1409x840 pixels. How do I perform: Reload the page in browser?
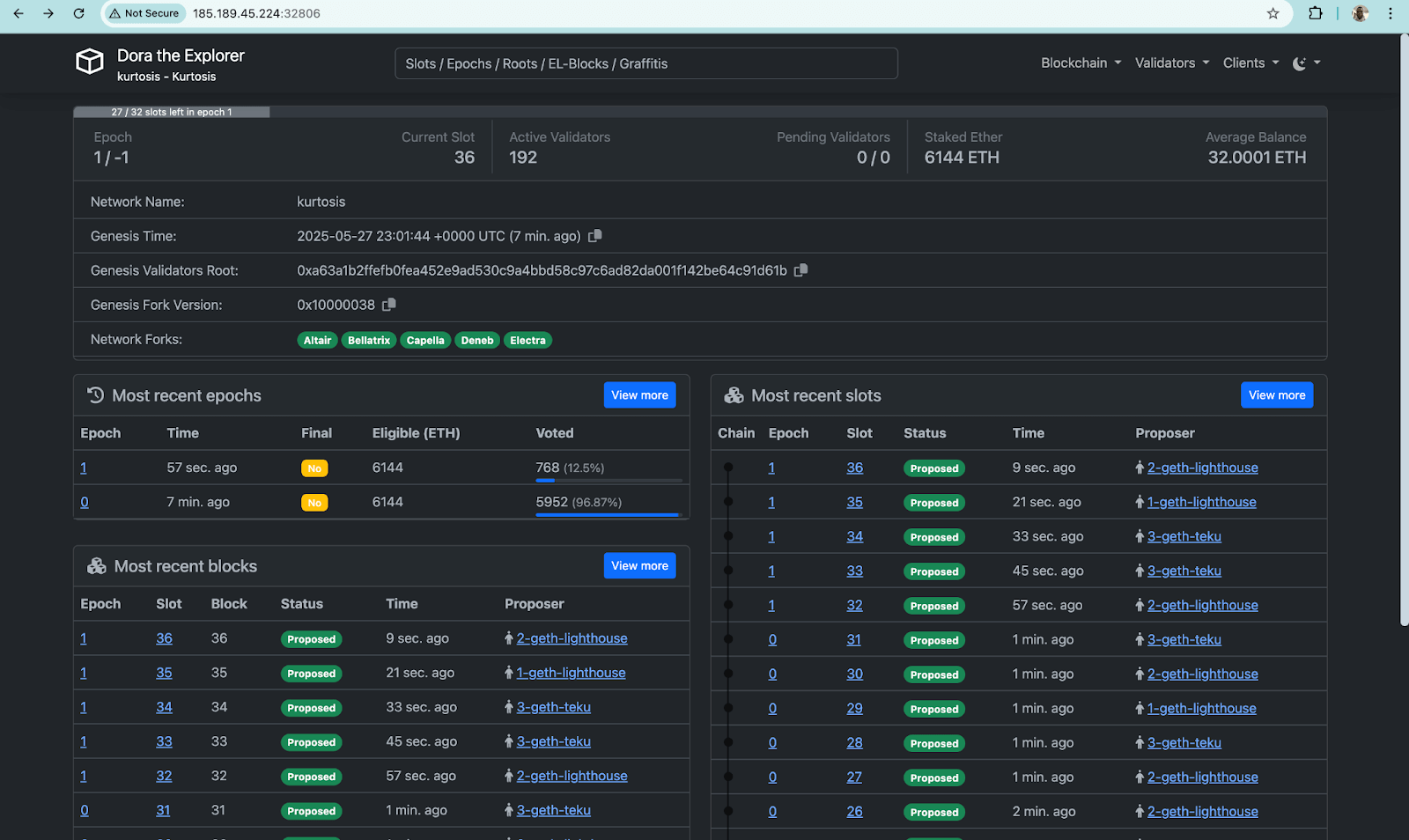[78, 13]
